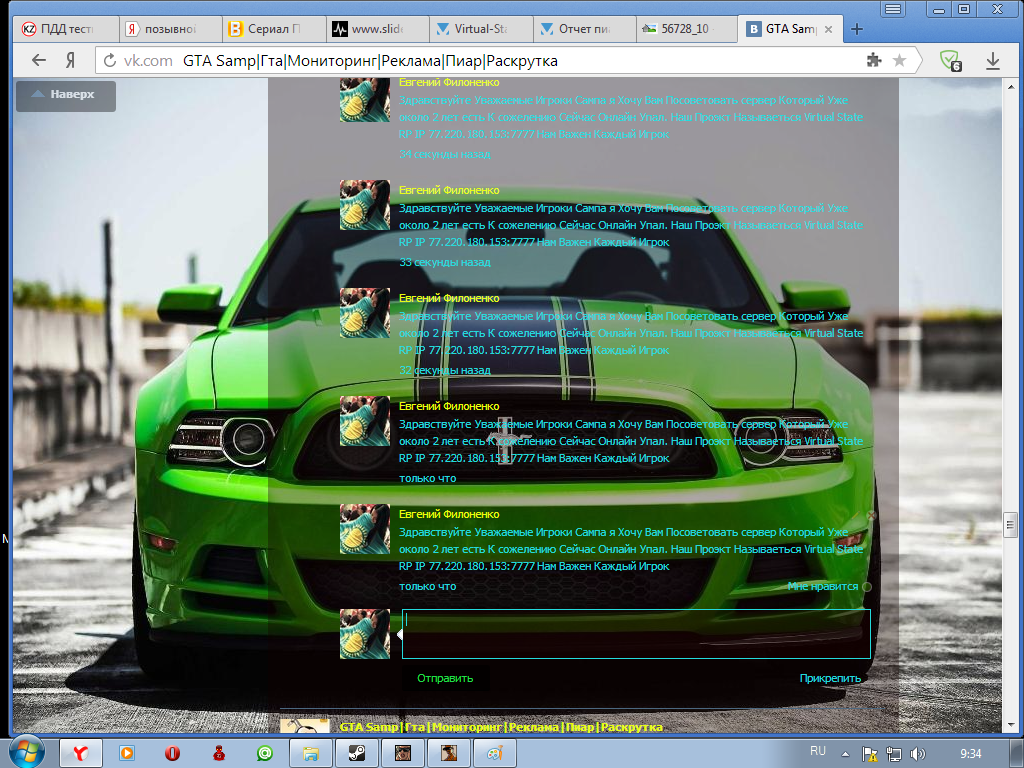This screenshot has height=768, width=1024.
Task: Click the page vertical scrollbar handle
Action: [1010, 524]
